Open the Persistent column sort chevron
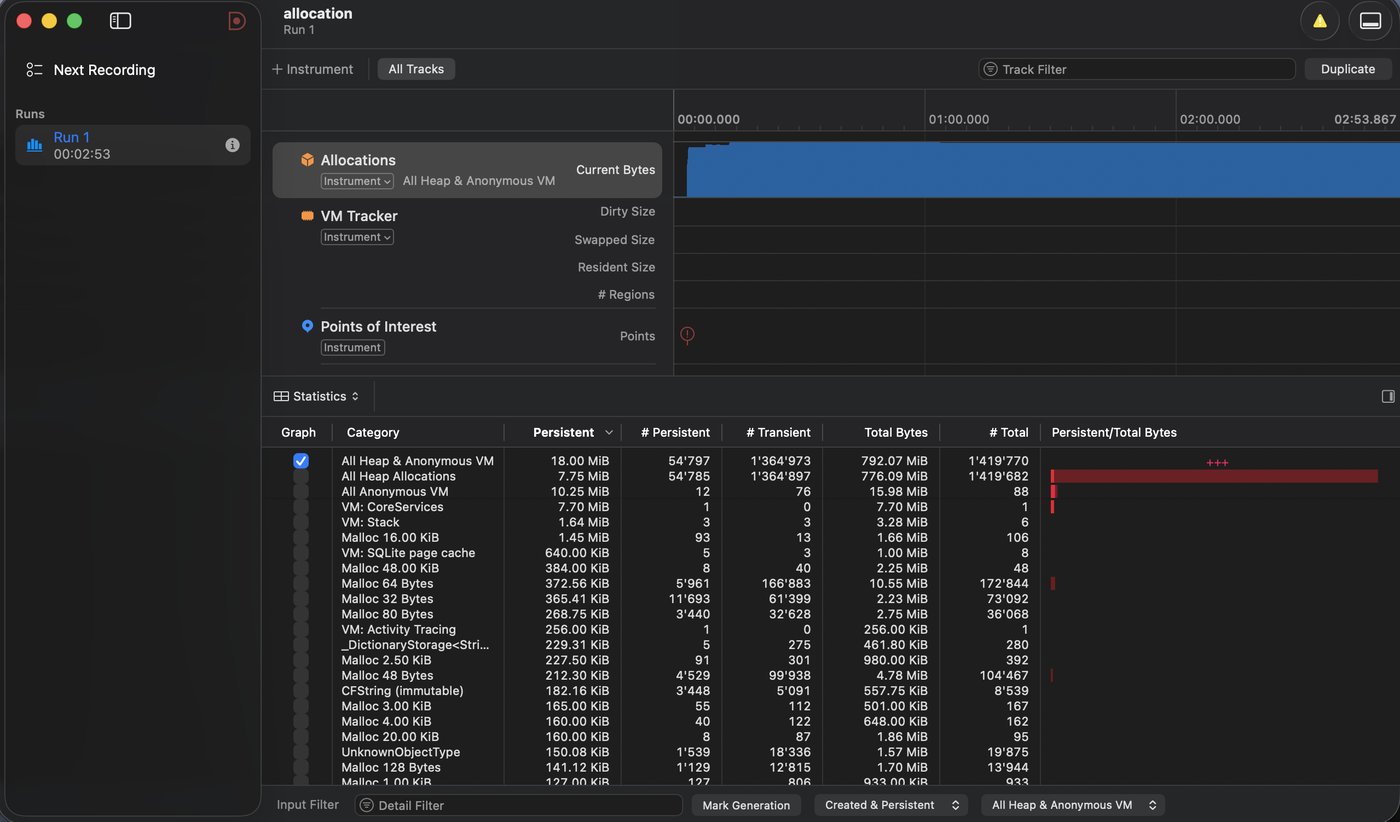 coord(608,433)
